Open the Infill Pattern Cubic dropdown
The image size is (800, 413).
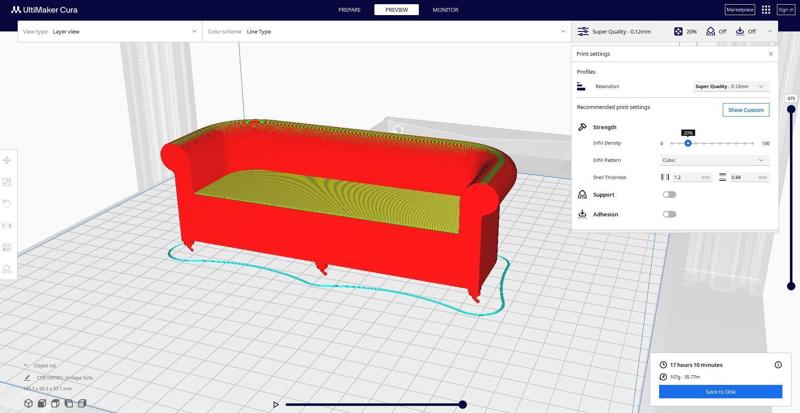(714, 160)
